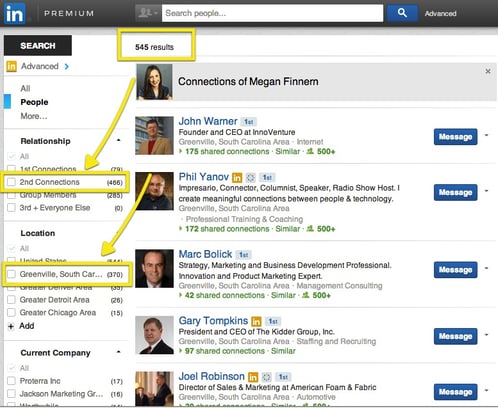Click the magnifying glass search button
The image size is (498, 408).
tap(402, 13)
